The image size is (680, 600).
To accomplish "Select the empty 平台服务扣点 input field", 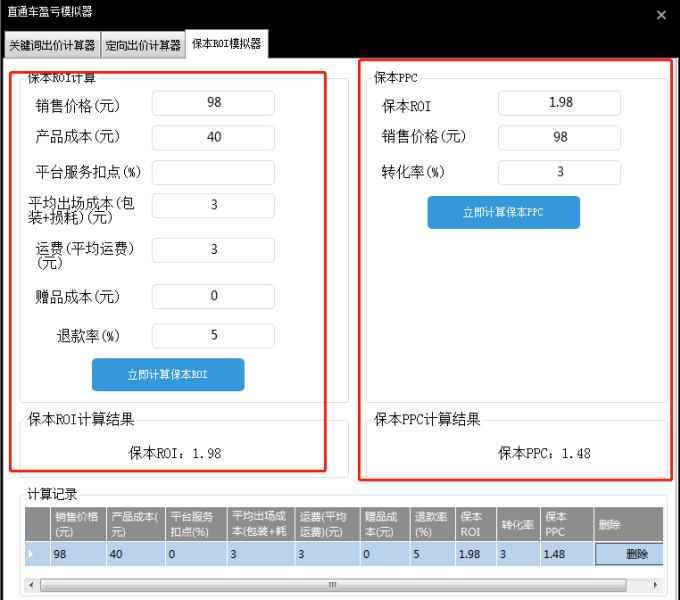I will (x=213, y=172).
